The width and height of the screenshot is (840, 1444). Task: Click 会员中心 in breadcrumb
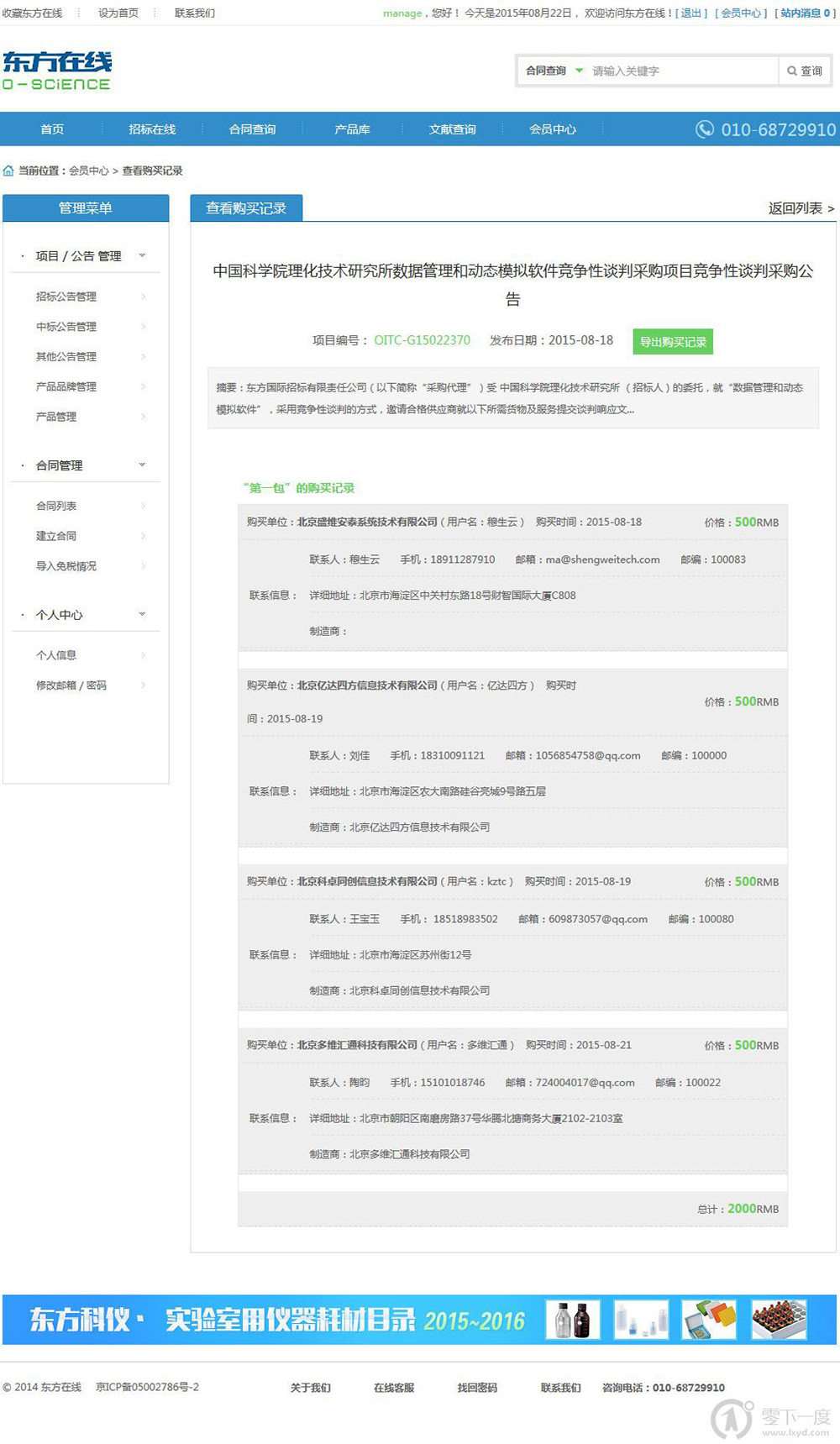pyautogui.click(x=89, y=171)
